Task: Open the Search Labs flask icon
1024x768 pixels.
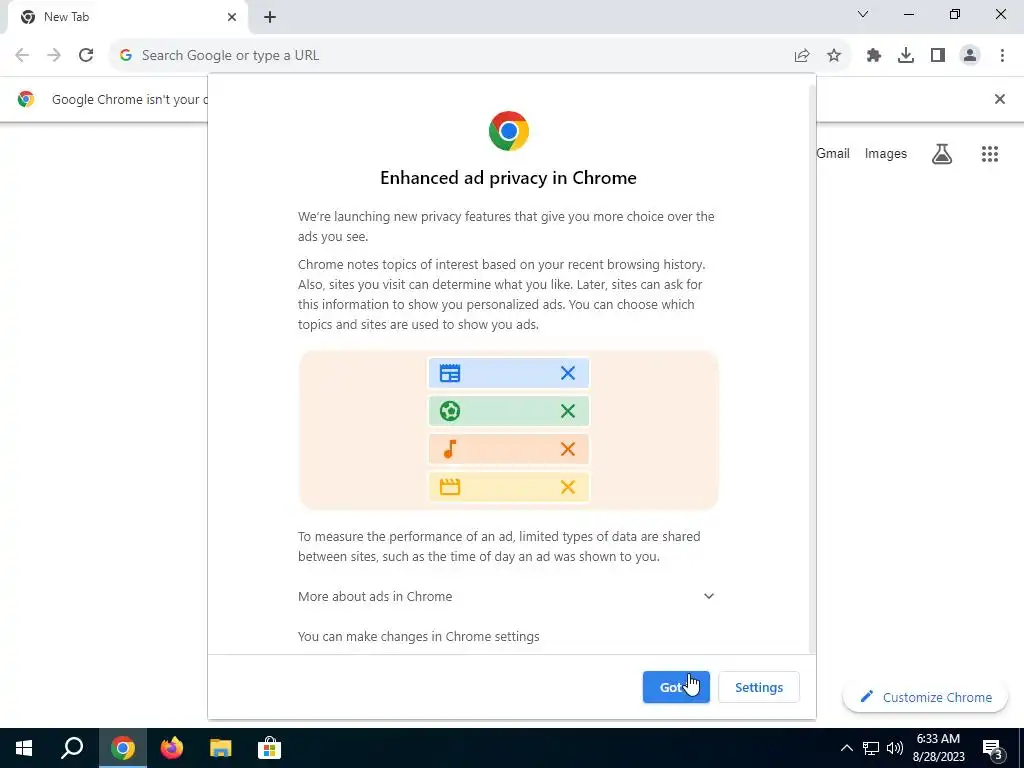Action: coord(942,154)
